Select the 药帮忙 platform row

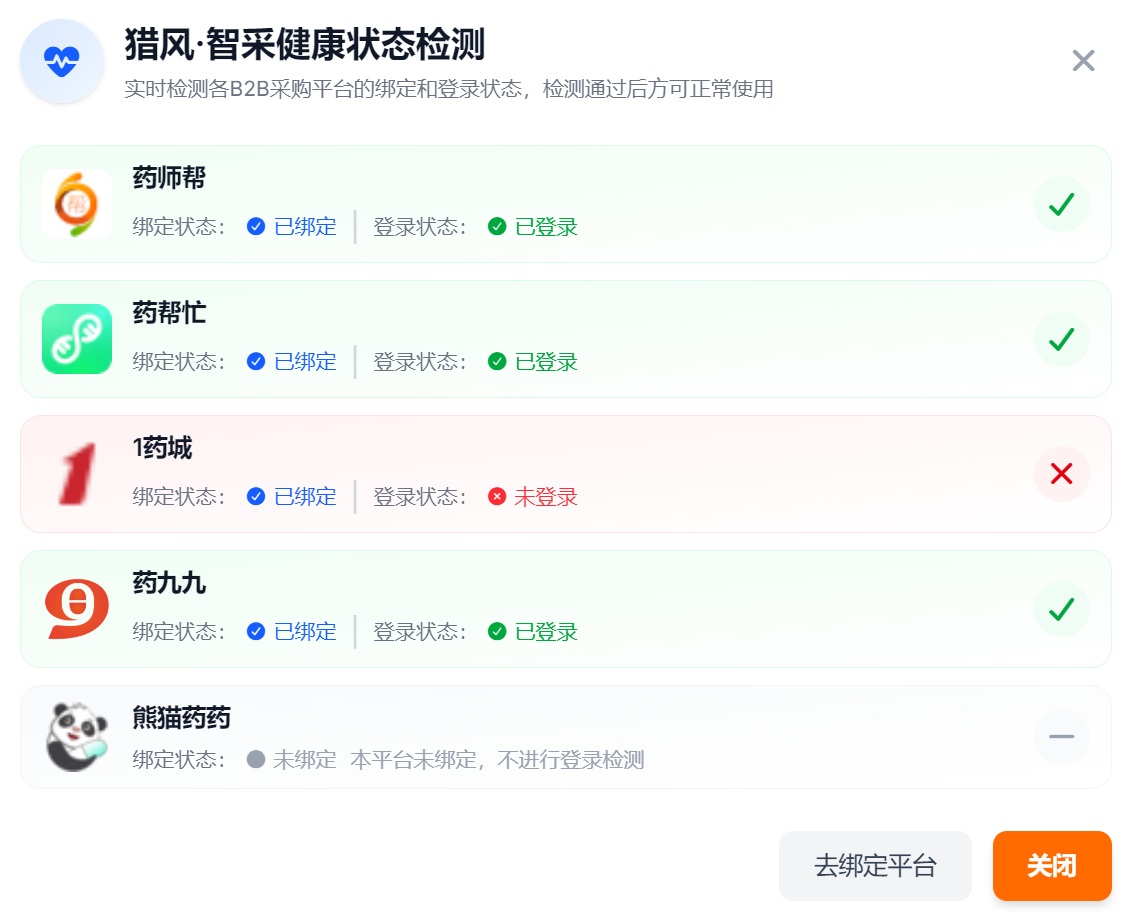[x=566, y=339]
